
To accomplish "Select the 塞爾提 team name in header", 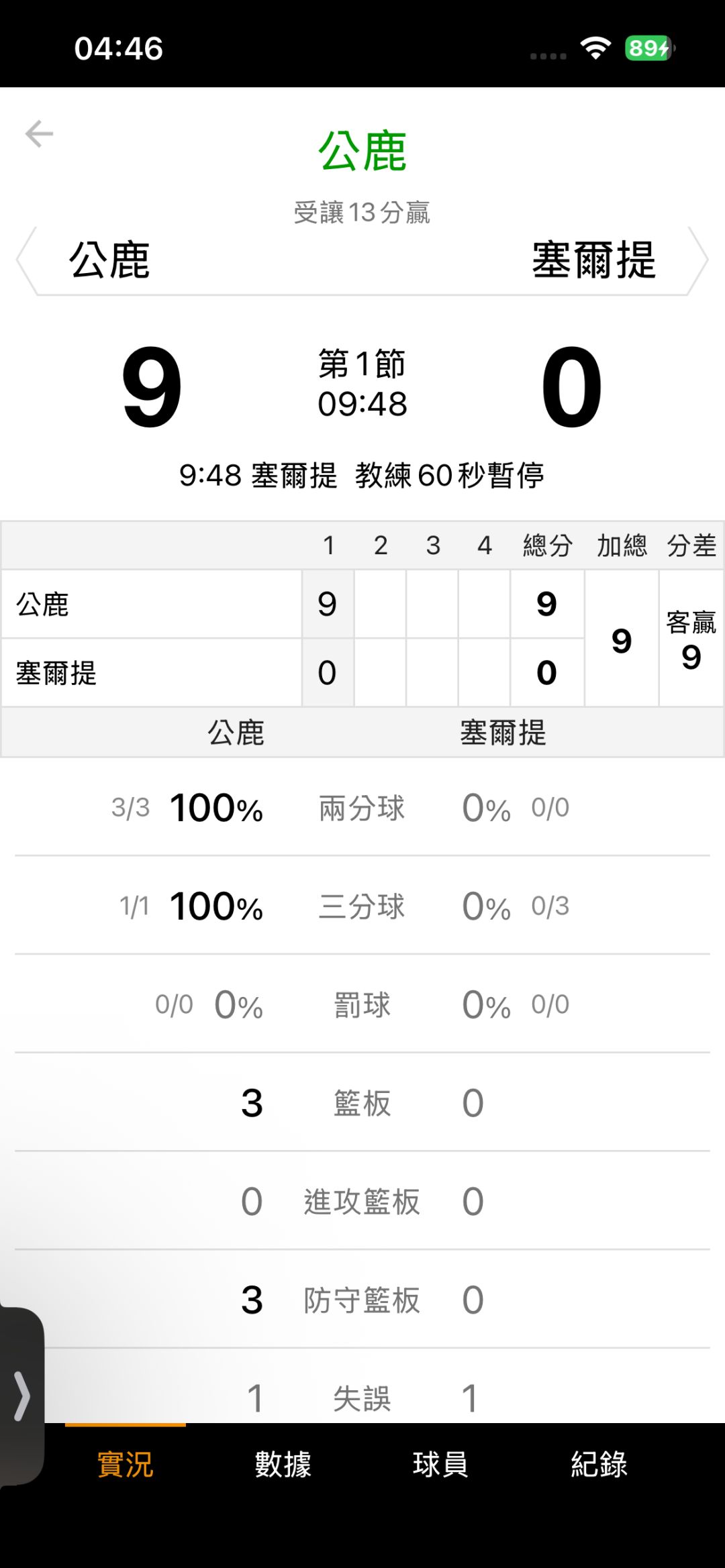I will 593,260.
